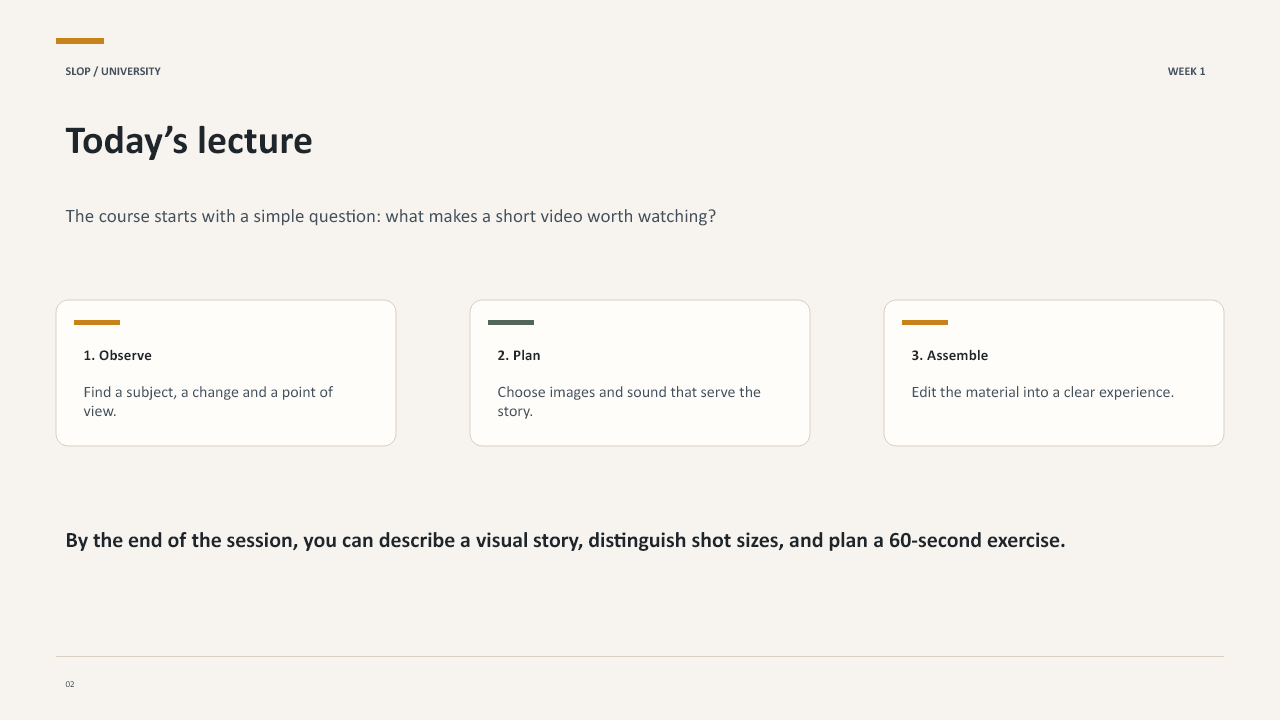The image size is (1280, 720).
Task: Select text 'Edit the material into a clear experience.'
Action: pos(1043,392)
